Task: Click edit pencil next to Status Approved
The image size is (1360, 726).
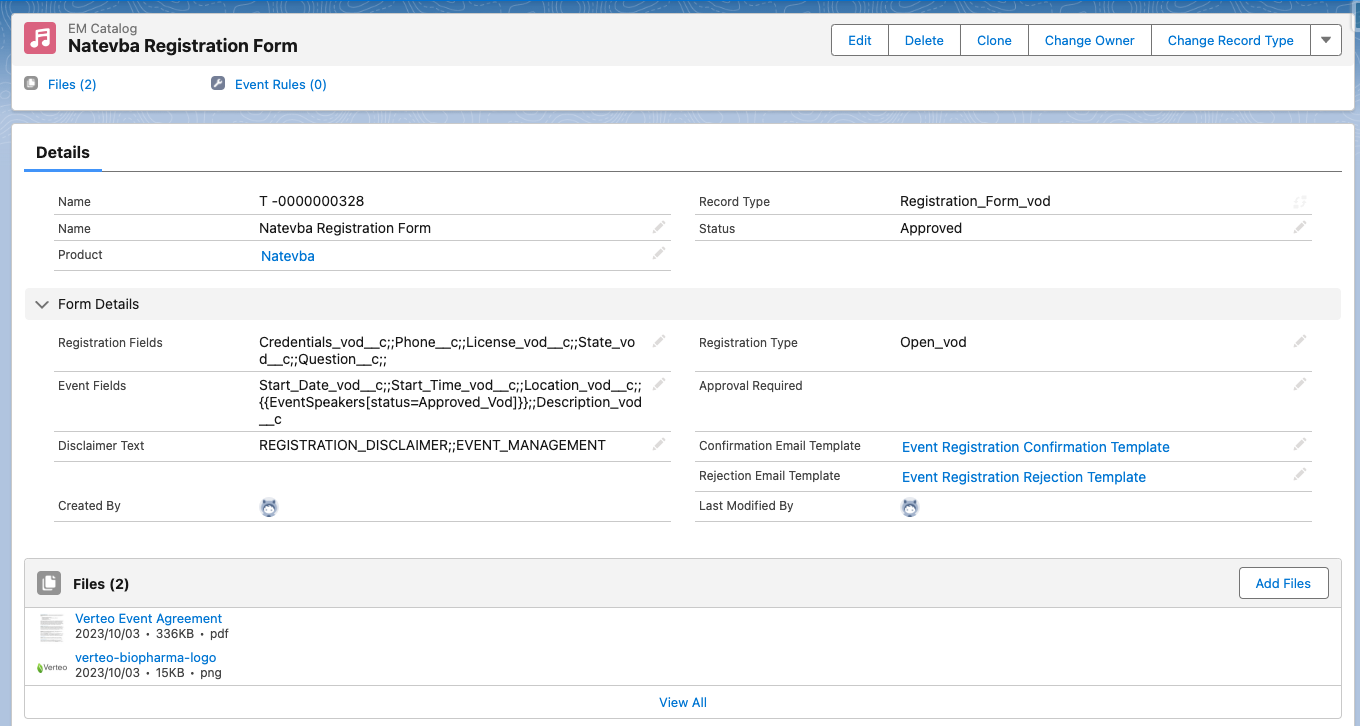Action: tap(1299, 227)
